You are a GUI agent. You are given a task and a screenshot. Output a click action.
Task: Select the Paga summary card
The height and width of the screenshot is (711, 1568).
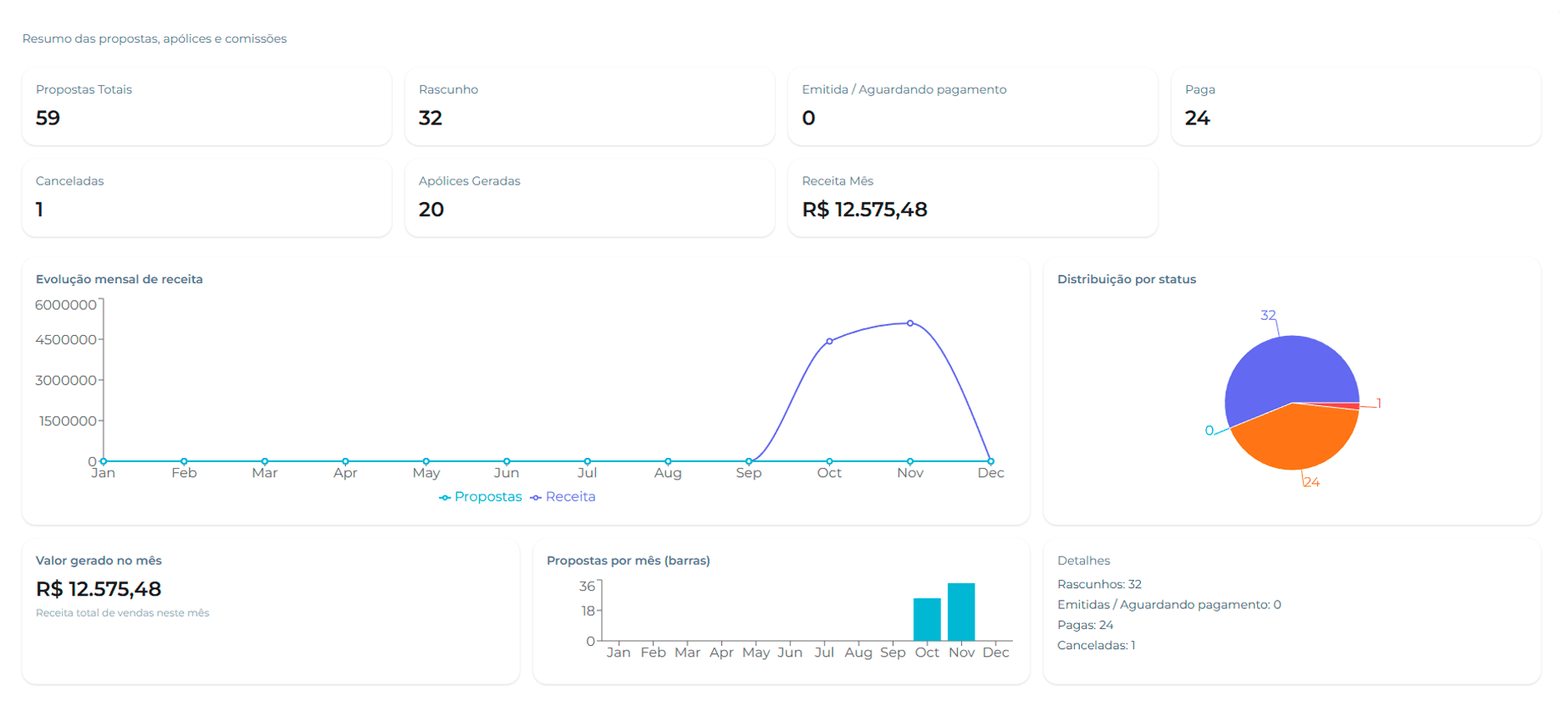(x=1355, y=106)
